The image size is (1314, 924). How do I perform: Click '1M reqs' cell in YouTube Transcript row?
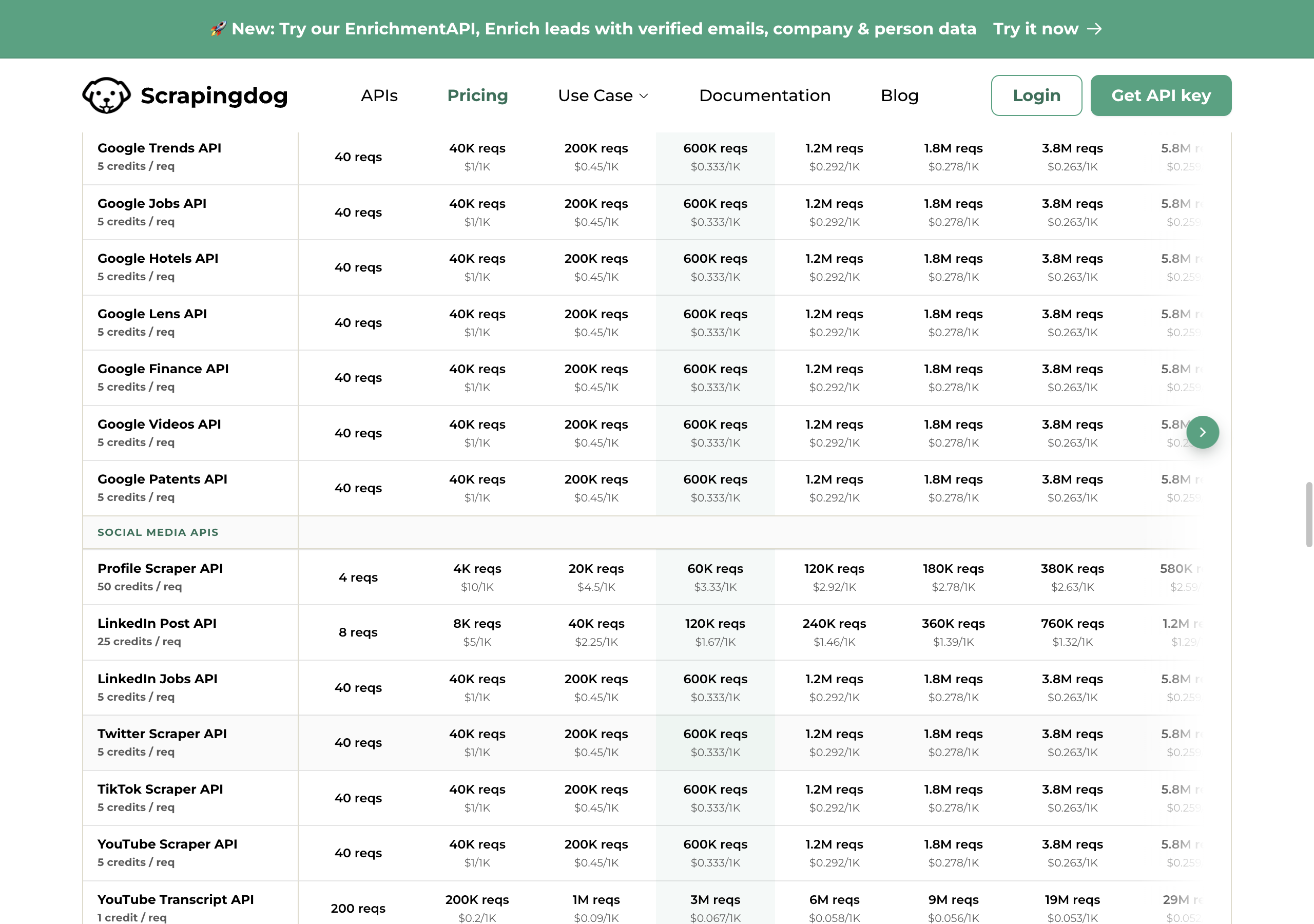(596, 900)
